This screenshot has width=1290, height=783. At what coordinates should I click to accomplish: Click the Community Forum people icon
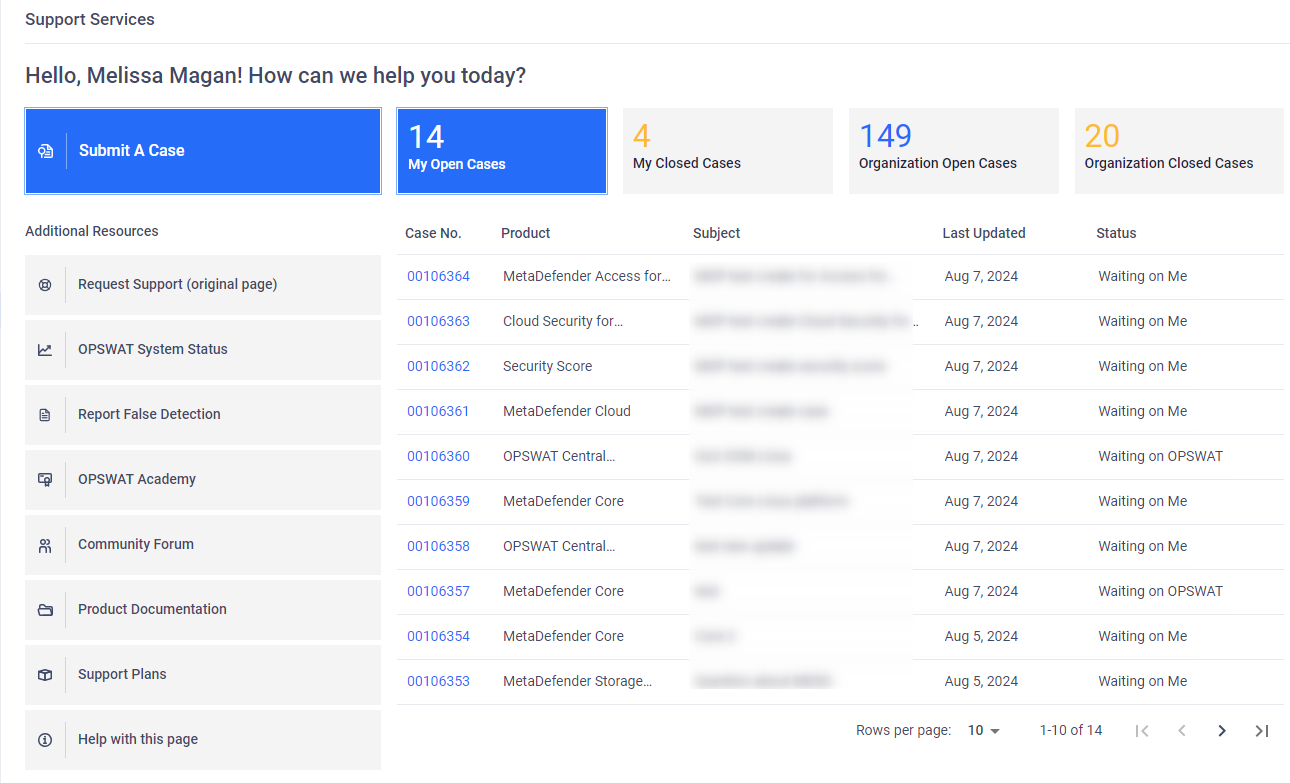click(x=45, y=545)
